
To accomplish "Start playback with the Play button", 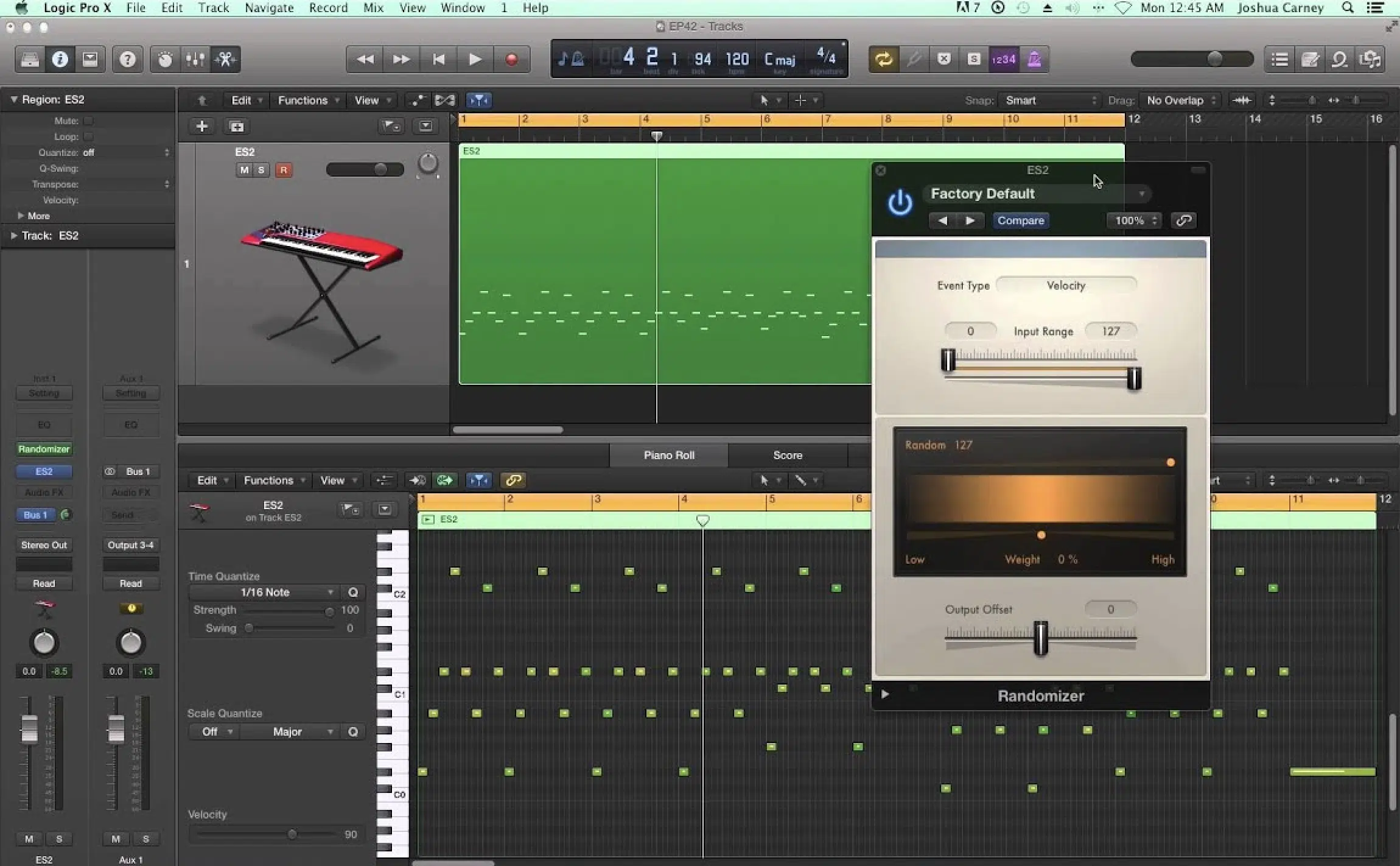I will pyautogui.click(x=475, y=59).
